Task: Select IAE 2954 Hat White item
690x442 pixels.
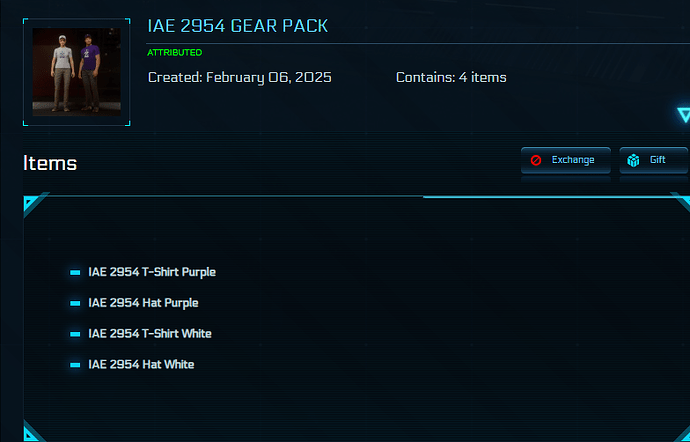Action: (x=141, y=365)
